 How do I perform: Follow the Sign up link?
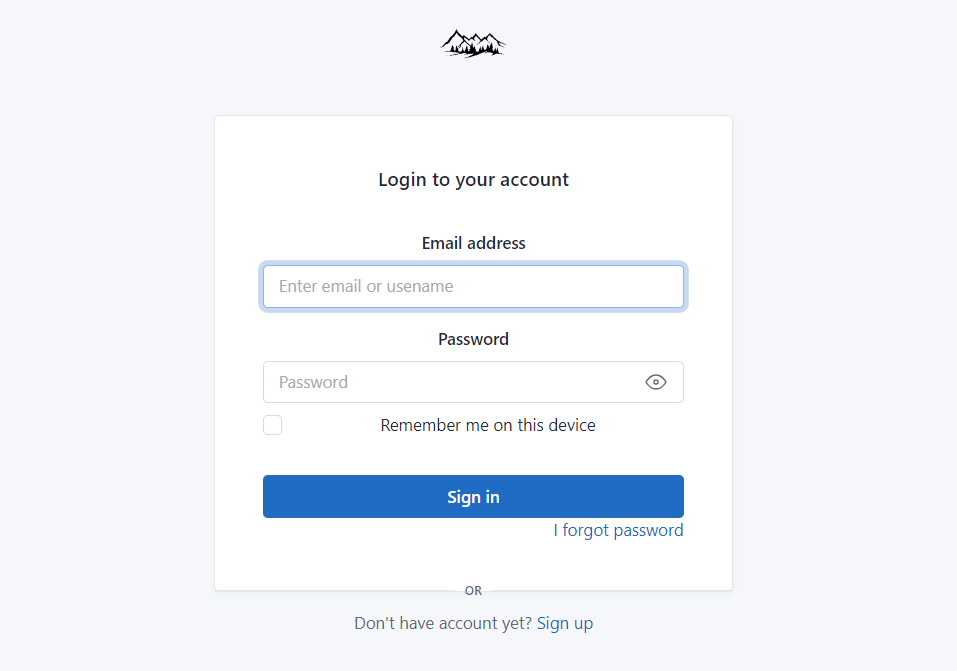565,623
